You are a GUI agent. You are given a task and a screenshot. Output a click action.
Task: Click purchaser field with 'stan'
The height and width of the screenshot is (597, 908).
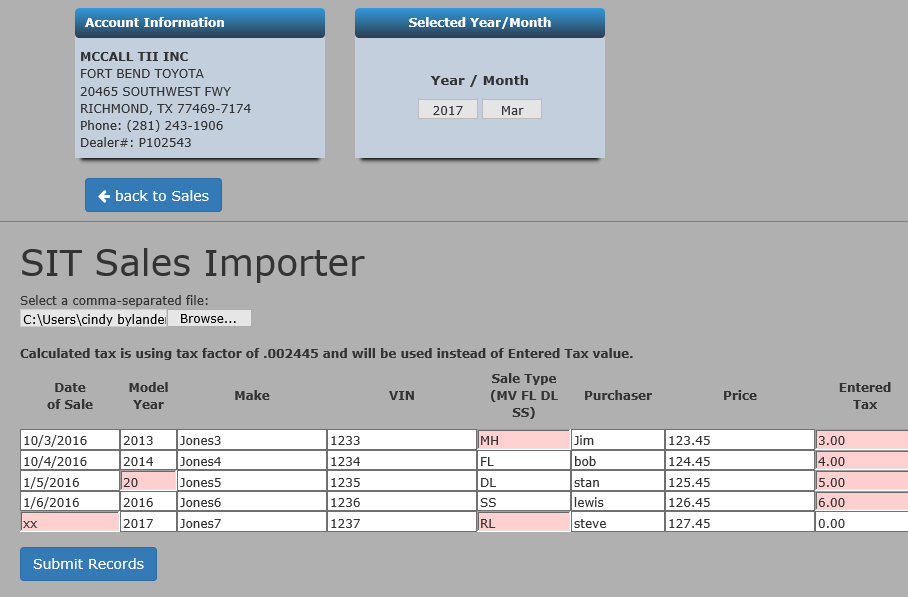616,482
